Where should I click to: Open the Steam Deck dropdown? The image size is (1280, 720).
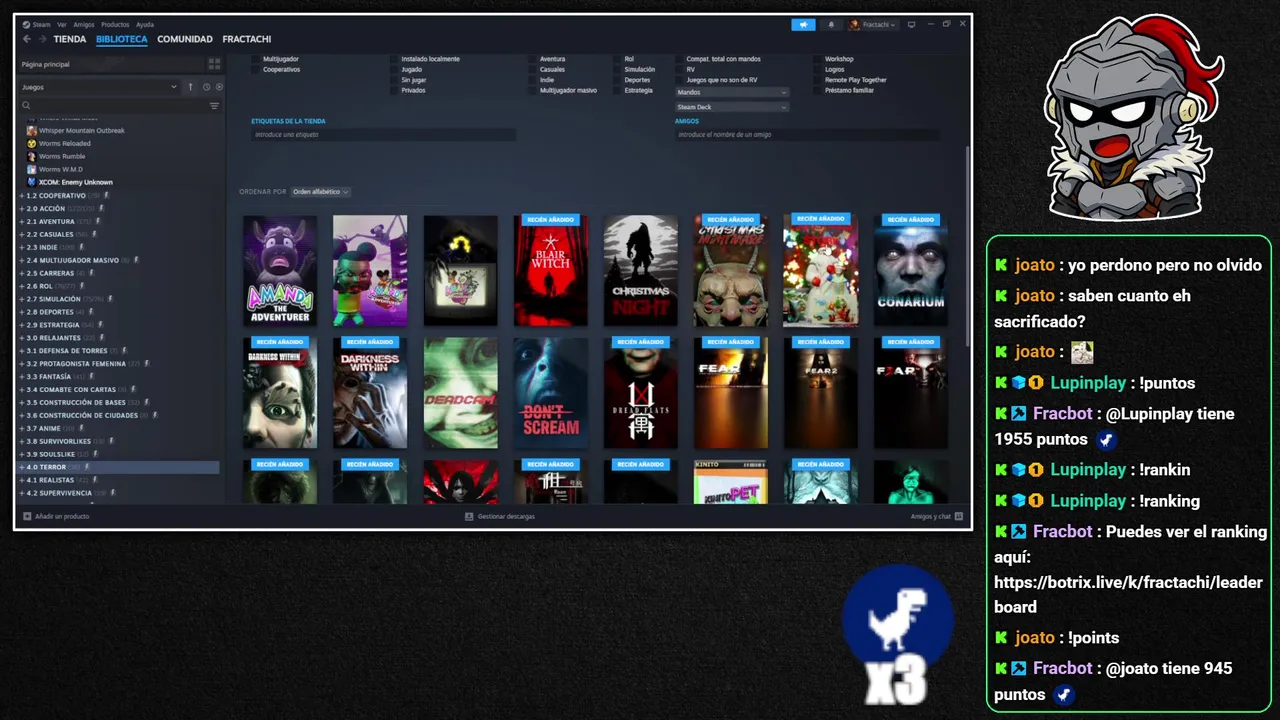point(732,107)
